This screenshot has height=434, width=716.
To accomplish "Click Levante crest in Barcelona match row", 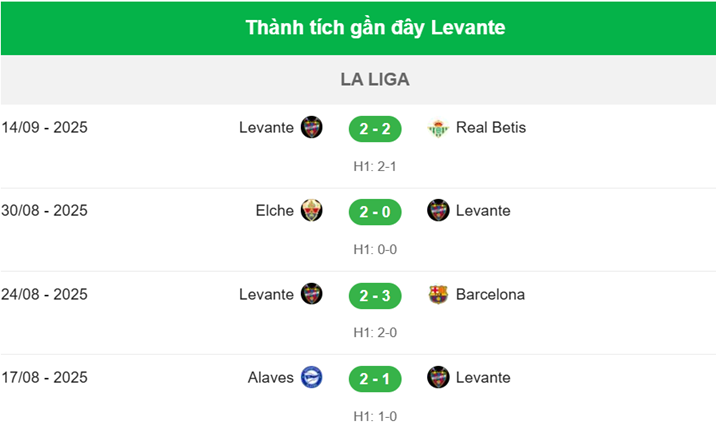I will [312, 295].
